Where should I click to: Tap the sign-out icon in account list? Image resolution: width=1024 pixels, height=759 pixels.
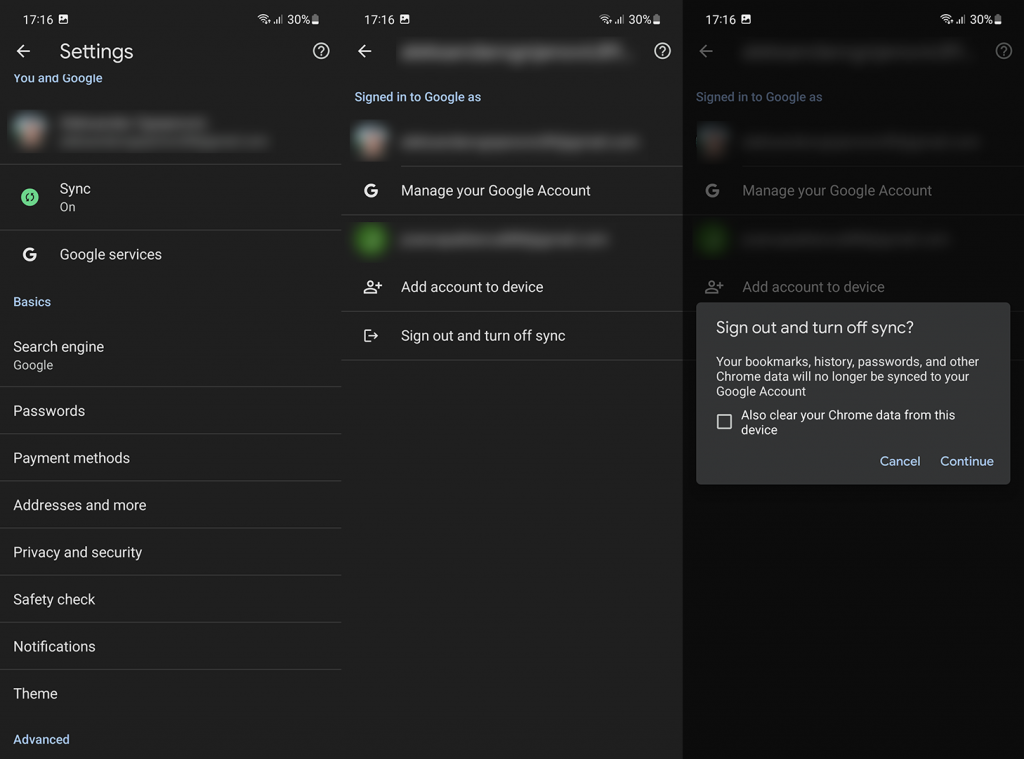[x=371, y=336]
